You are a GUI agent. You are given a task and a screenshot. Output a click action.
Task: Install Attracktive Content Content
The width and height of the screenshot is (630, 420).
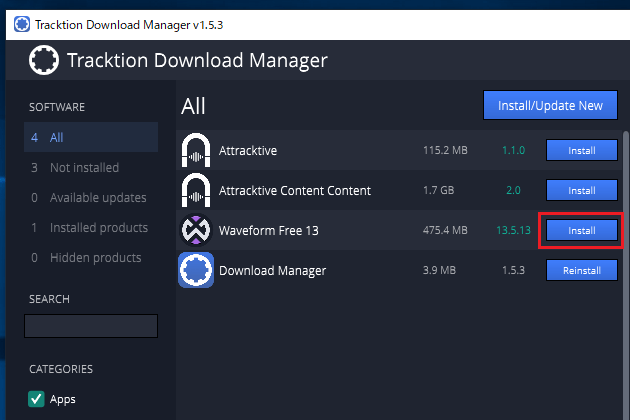point(581,190)
